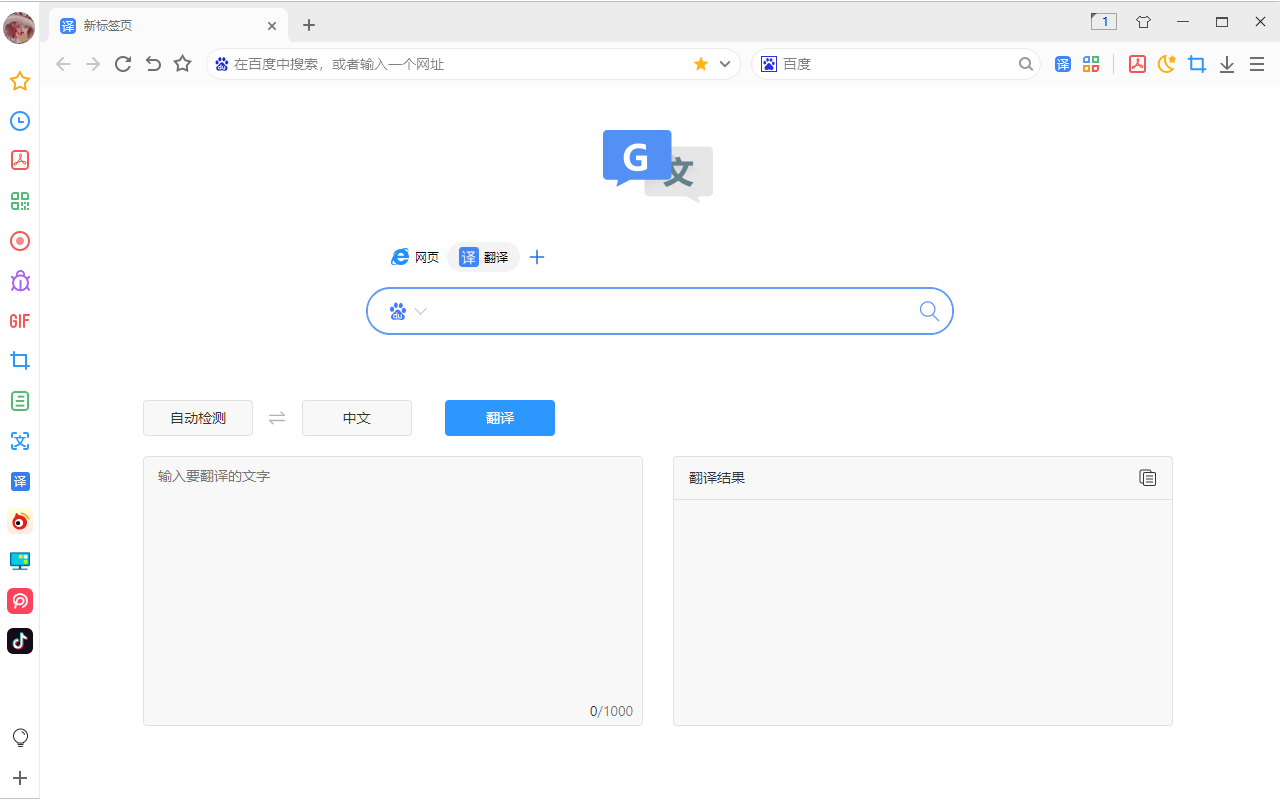Click the window count indicator showing 1

point(1104,21)
